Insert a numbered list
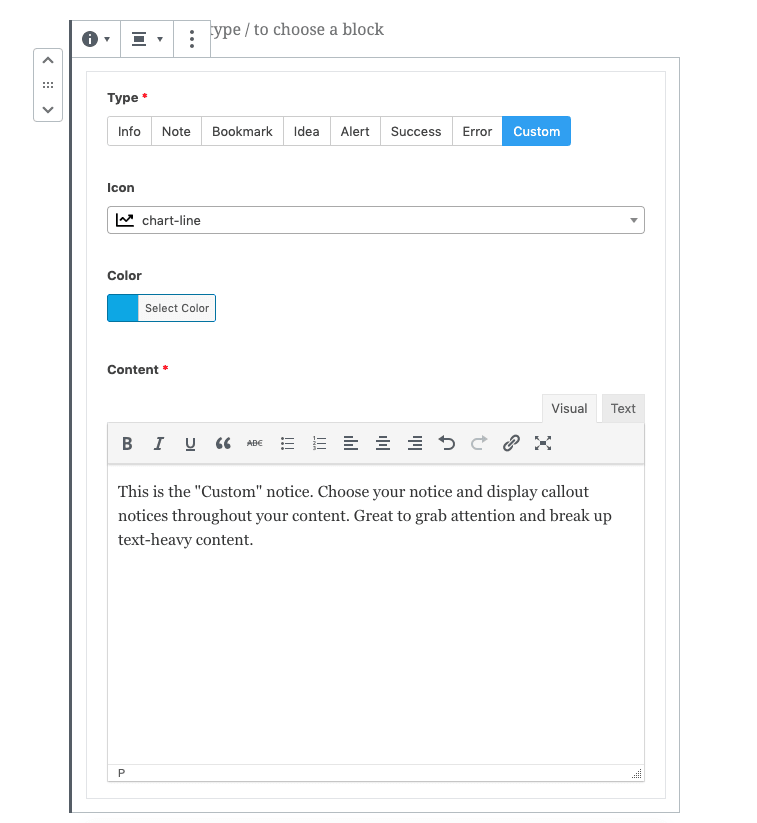 319,444
